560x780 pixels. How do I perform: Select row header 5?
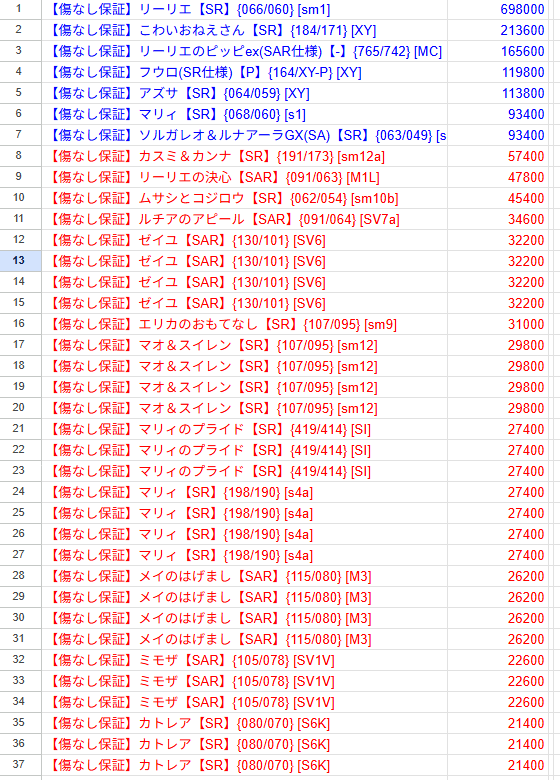pos(20,93)
